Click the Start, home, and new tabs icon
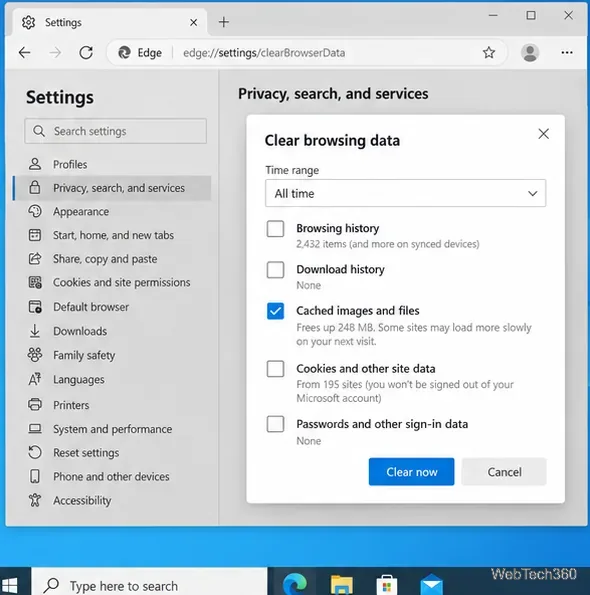The height and width of the screenshot is (595, 590). 35,235
